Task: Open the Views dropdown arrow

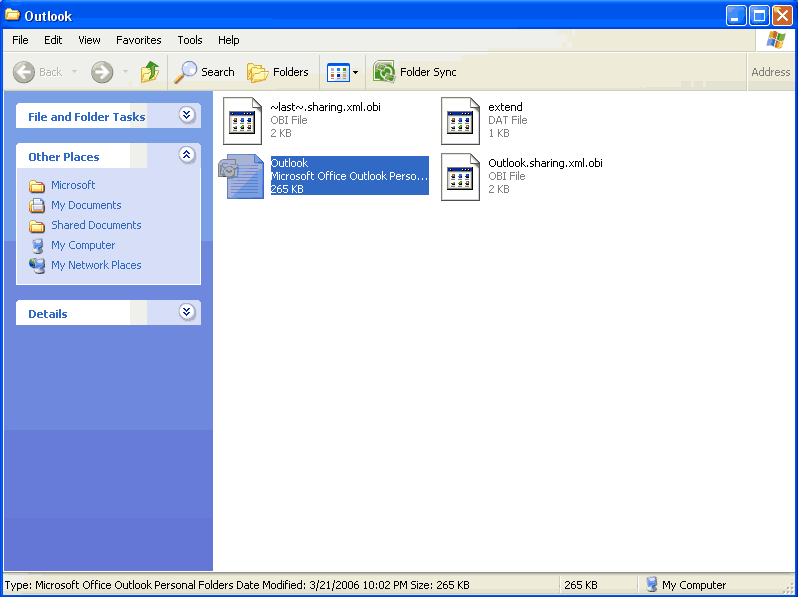Action: 355,73
